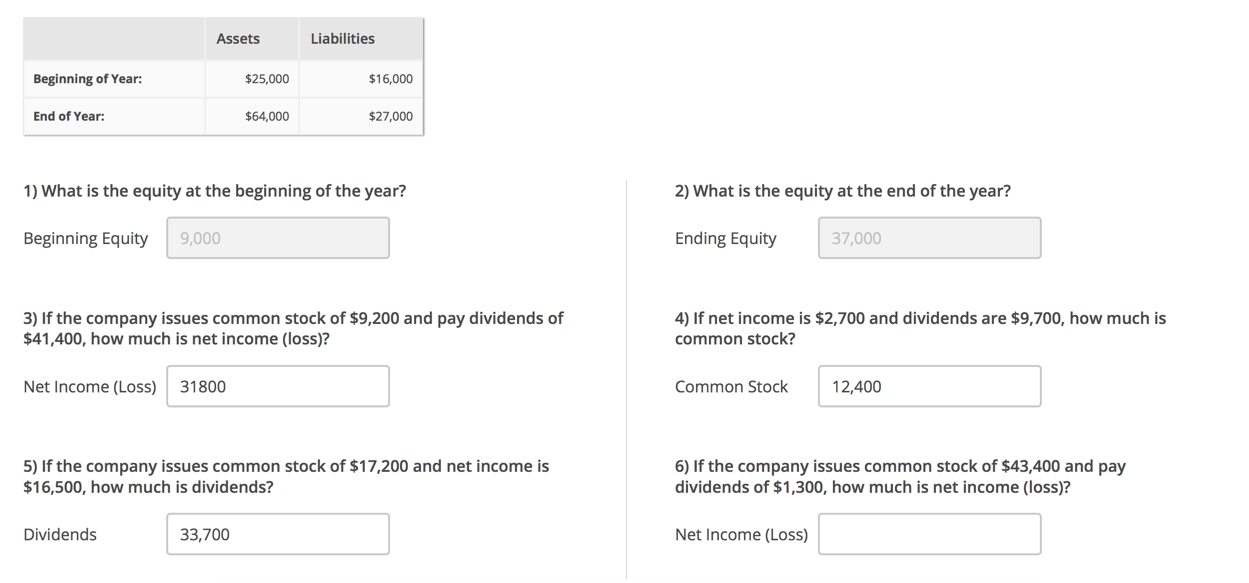This screenshot has height=583, width=1249.
Task: Click the Dividends field showing 33,700
Action: pos(278,534)
